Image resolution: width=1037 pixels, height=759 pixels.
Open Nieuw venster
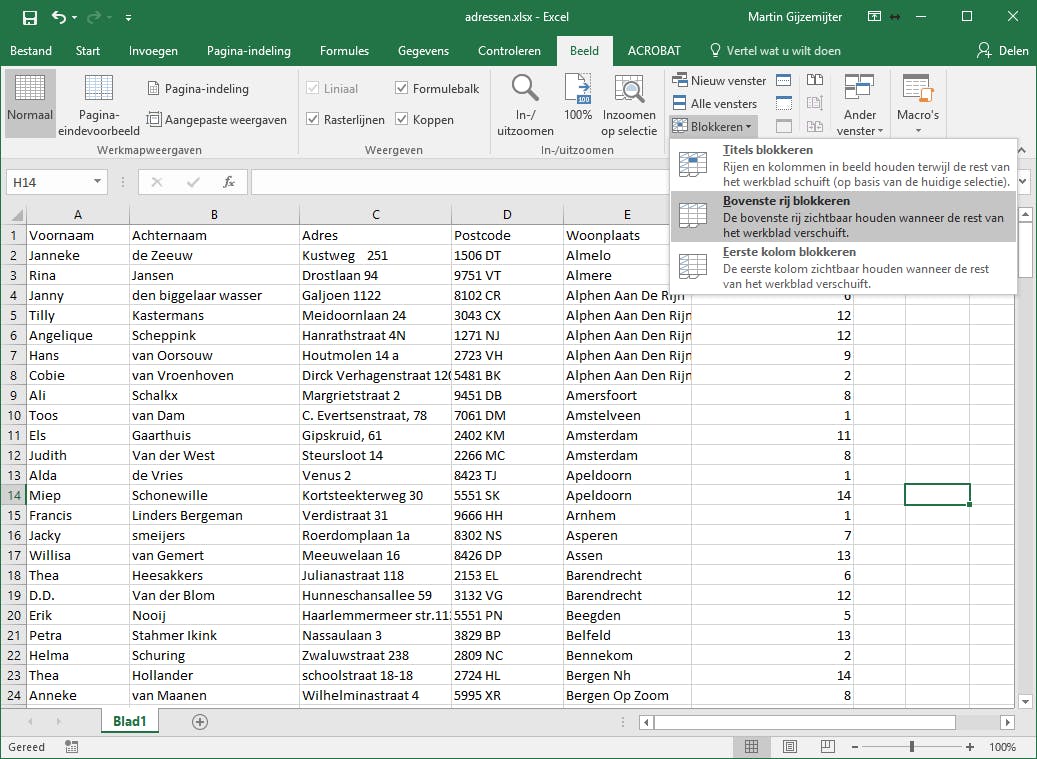719,81
